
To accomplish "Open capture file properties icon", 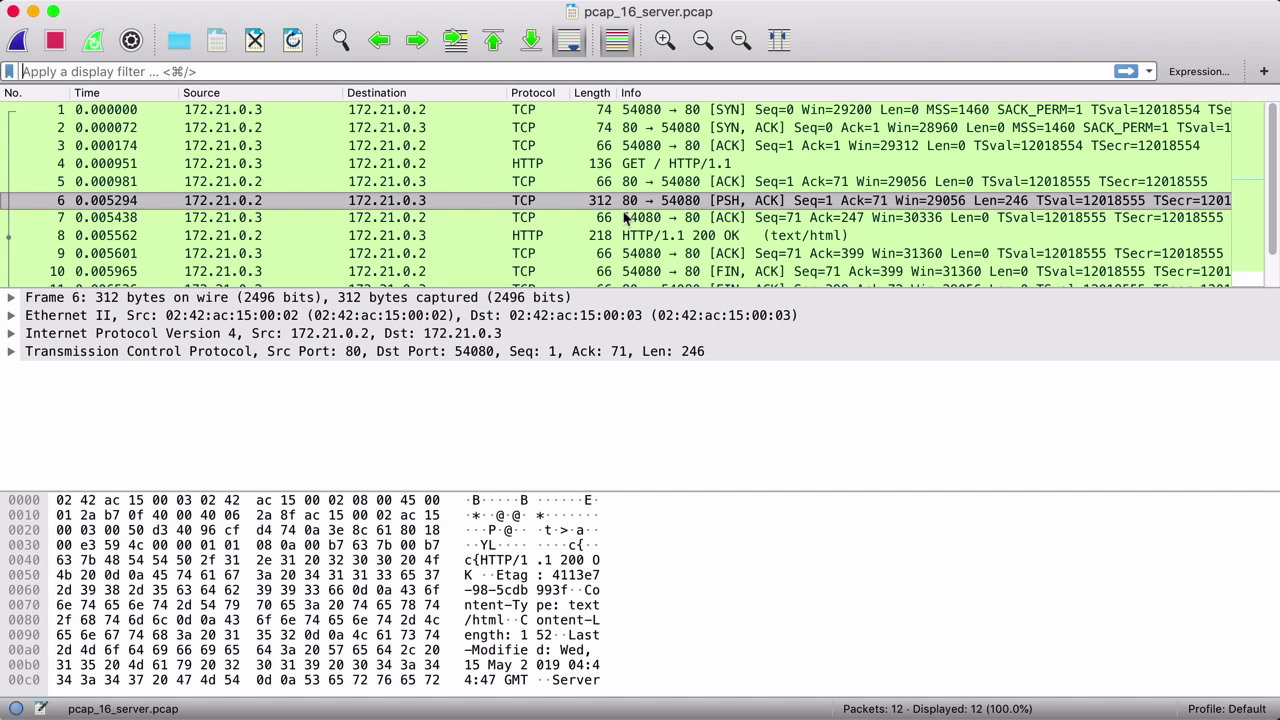I will (40, 709).
